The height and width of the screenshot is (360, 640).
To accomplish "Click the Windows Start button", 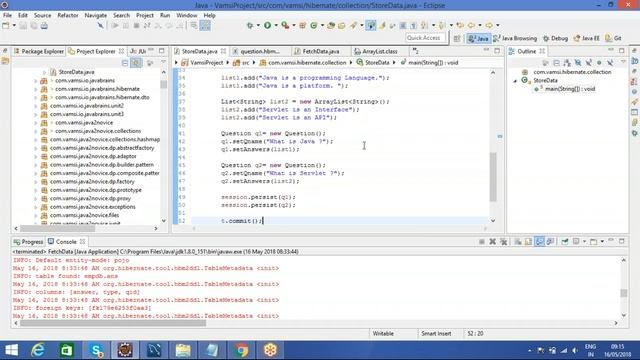I will click(x=11, y=350).
